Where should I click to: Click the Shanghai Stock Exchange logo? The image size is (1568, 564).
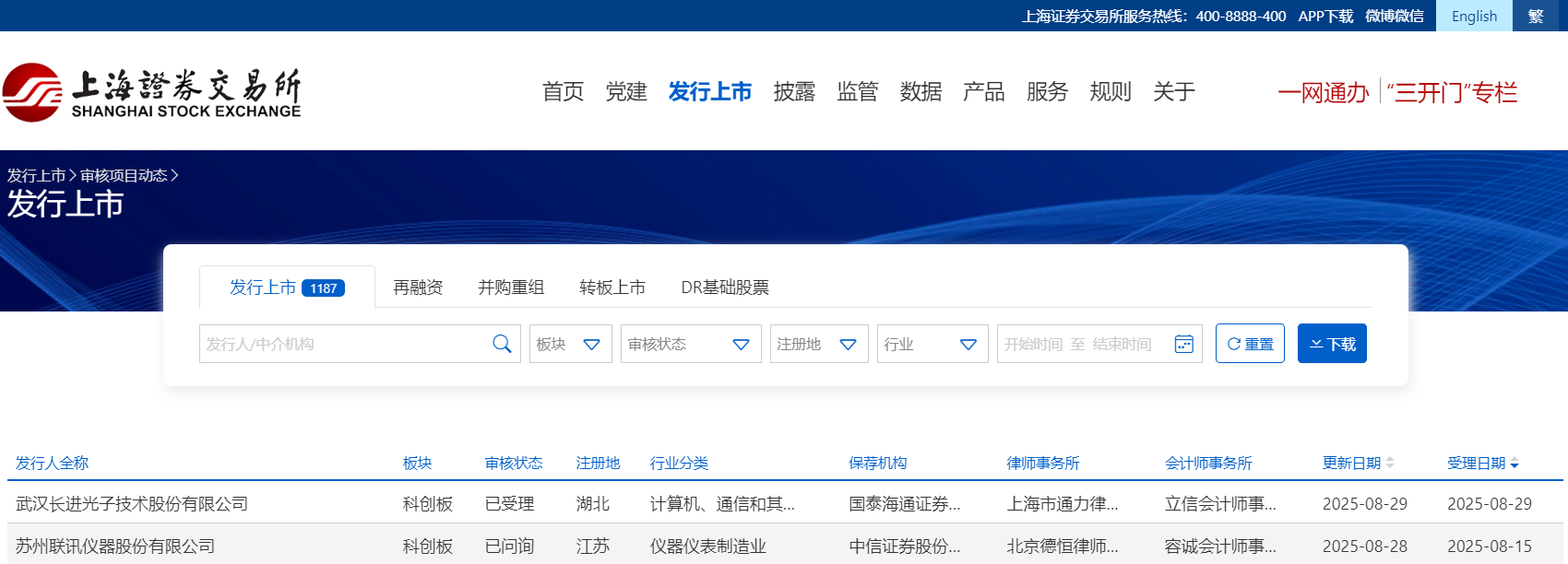coord(152,92)
